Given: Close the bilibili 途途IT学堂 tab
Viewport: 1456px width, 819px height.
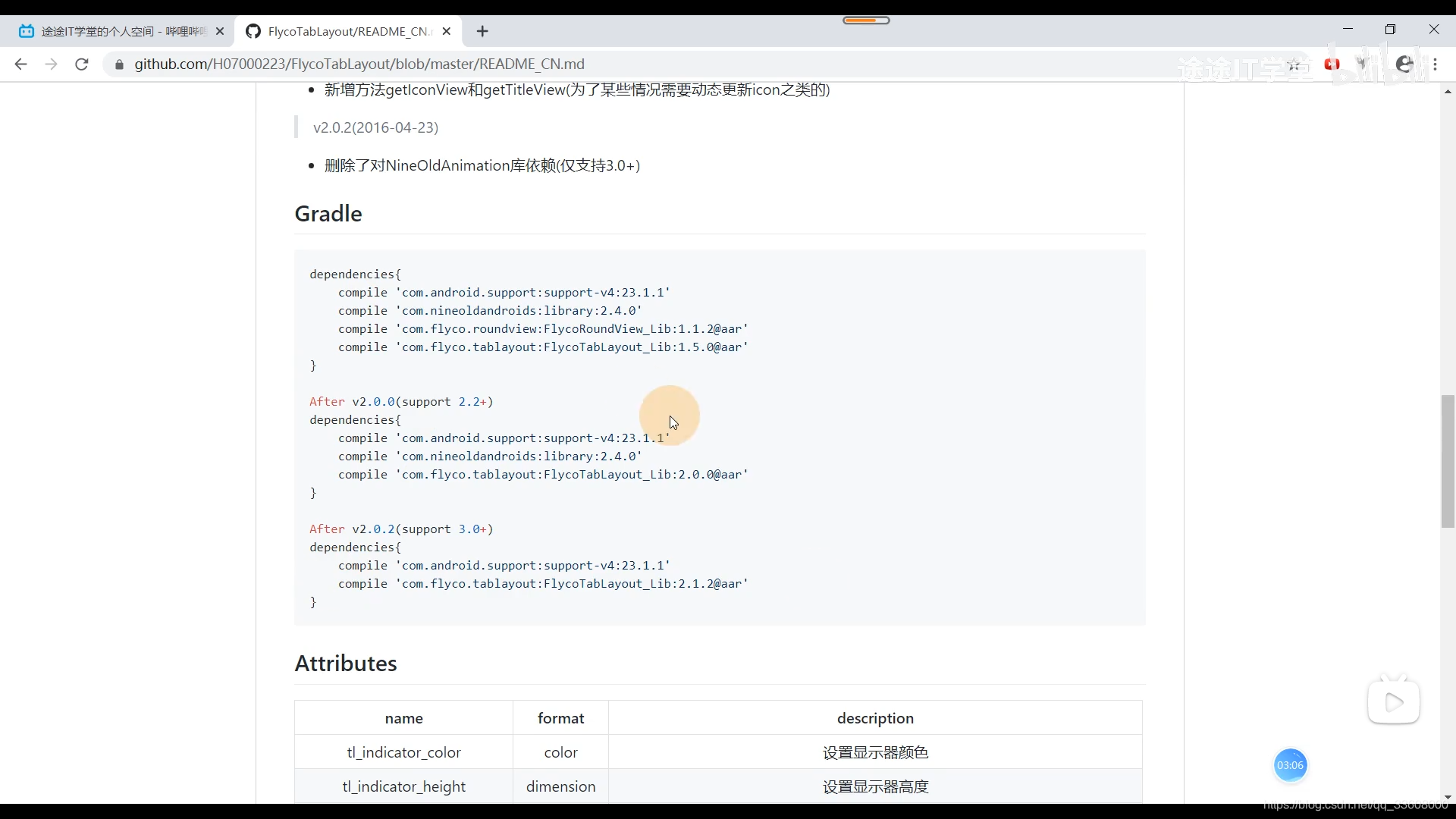Looking at the screenshot, I should pos(220,31).
